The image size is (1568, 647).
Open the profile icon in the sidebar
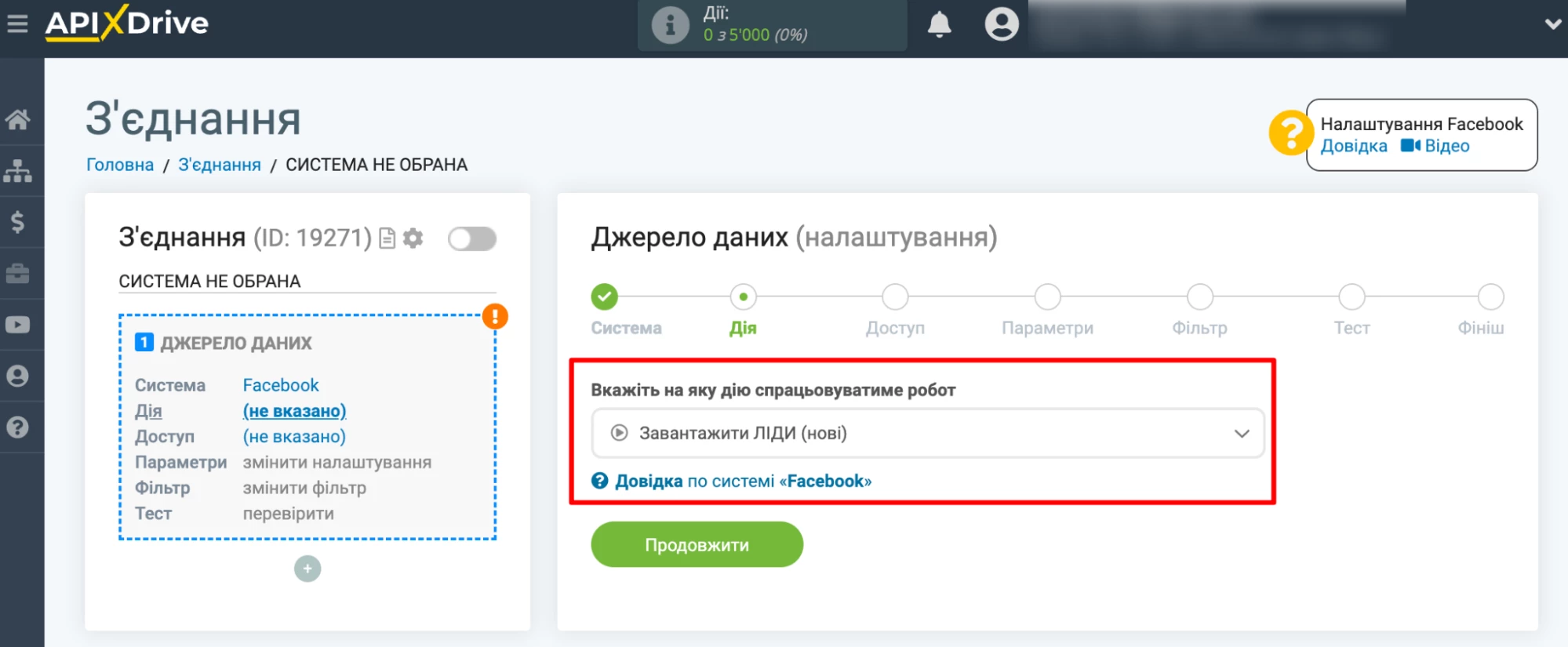[18, 376]
